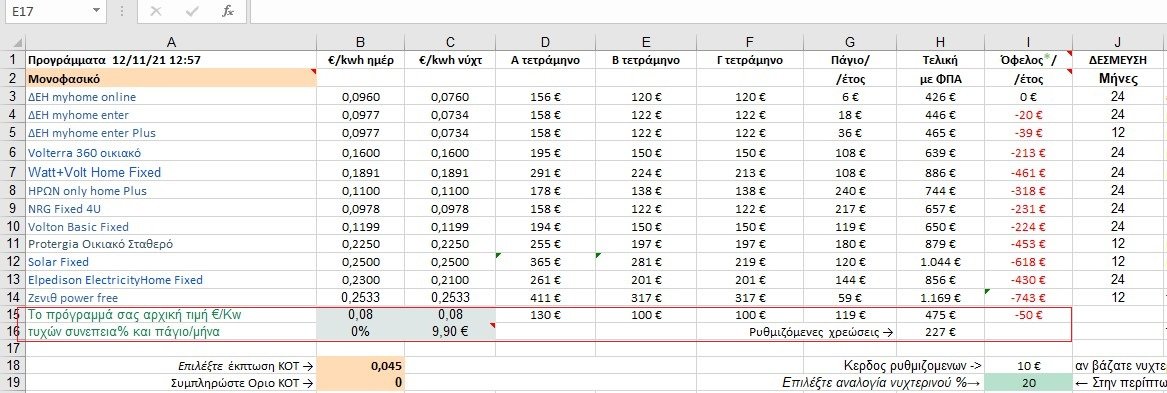Select the red -743 € benefit cell
Screen dimensions: 1167x393
[1028, 297]
